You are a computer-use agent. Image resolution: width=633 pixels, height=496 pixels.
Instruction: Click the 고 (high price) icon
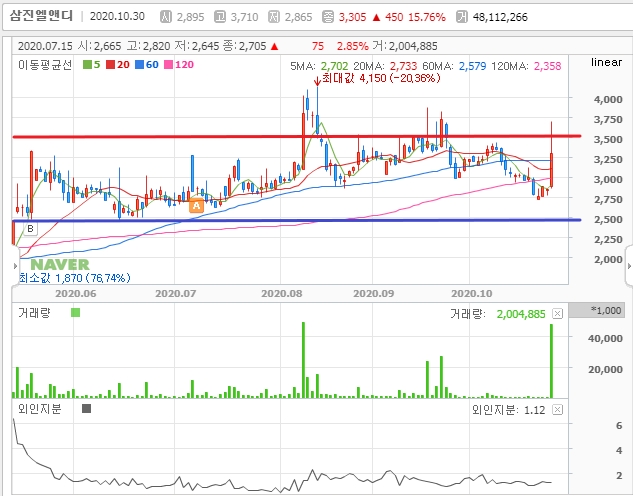[220, 17]
